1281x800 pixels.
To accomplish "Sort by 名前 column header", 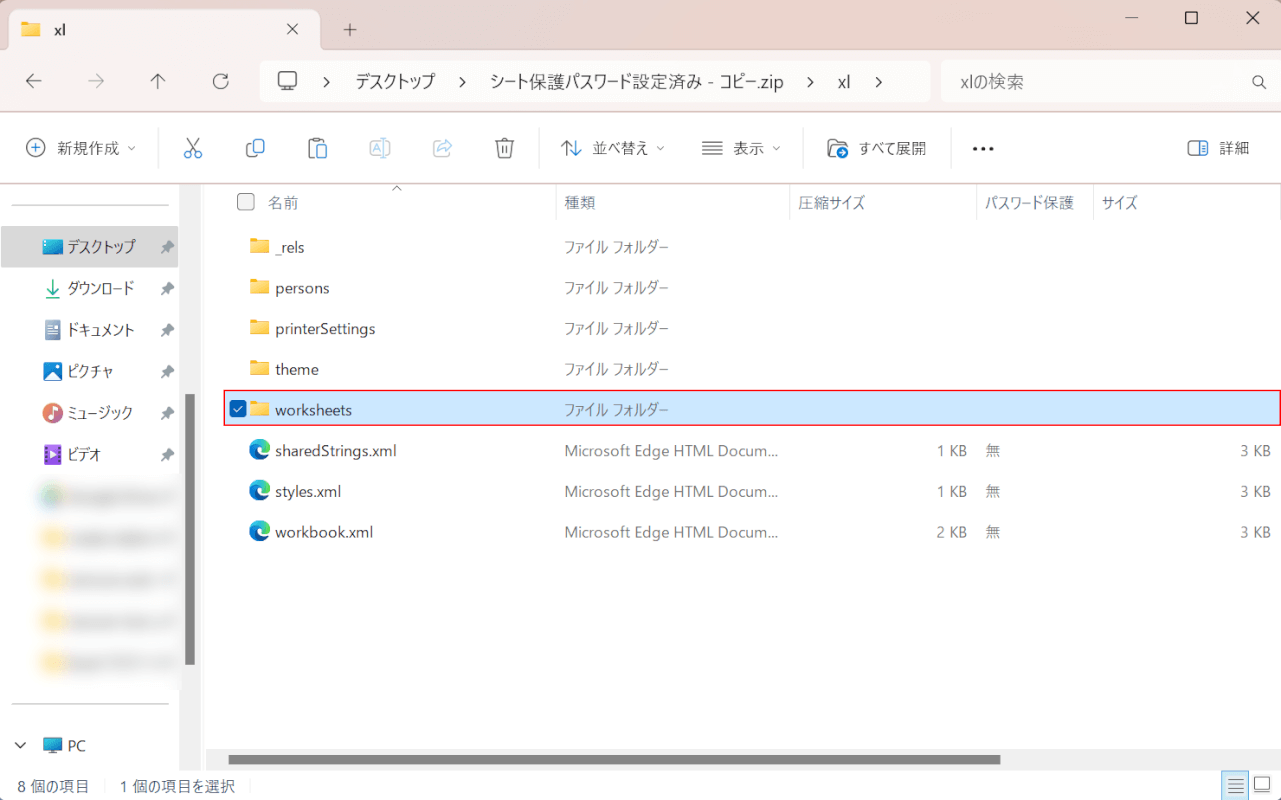I will 283,203.
